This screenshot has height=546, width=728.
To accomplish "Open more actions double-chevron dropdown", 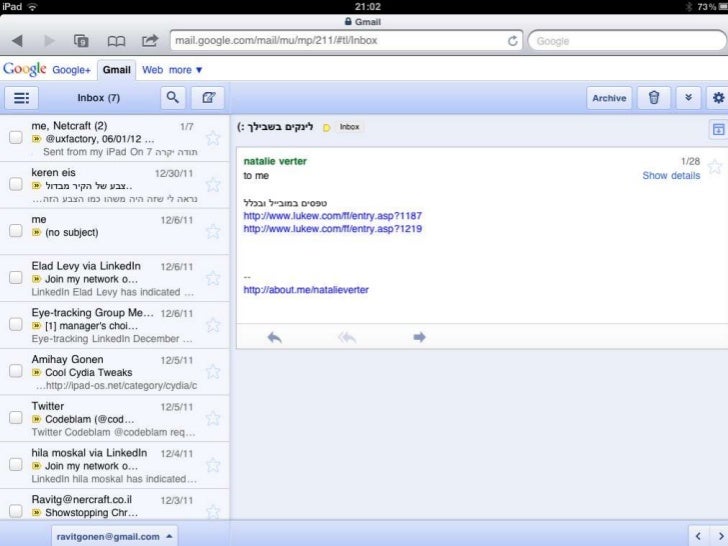I will click(x=689, y=98).
